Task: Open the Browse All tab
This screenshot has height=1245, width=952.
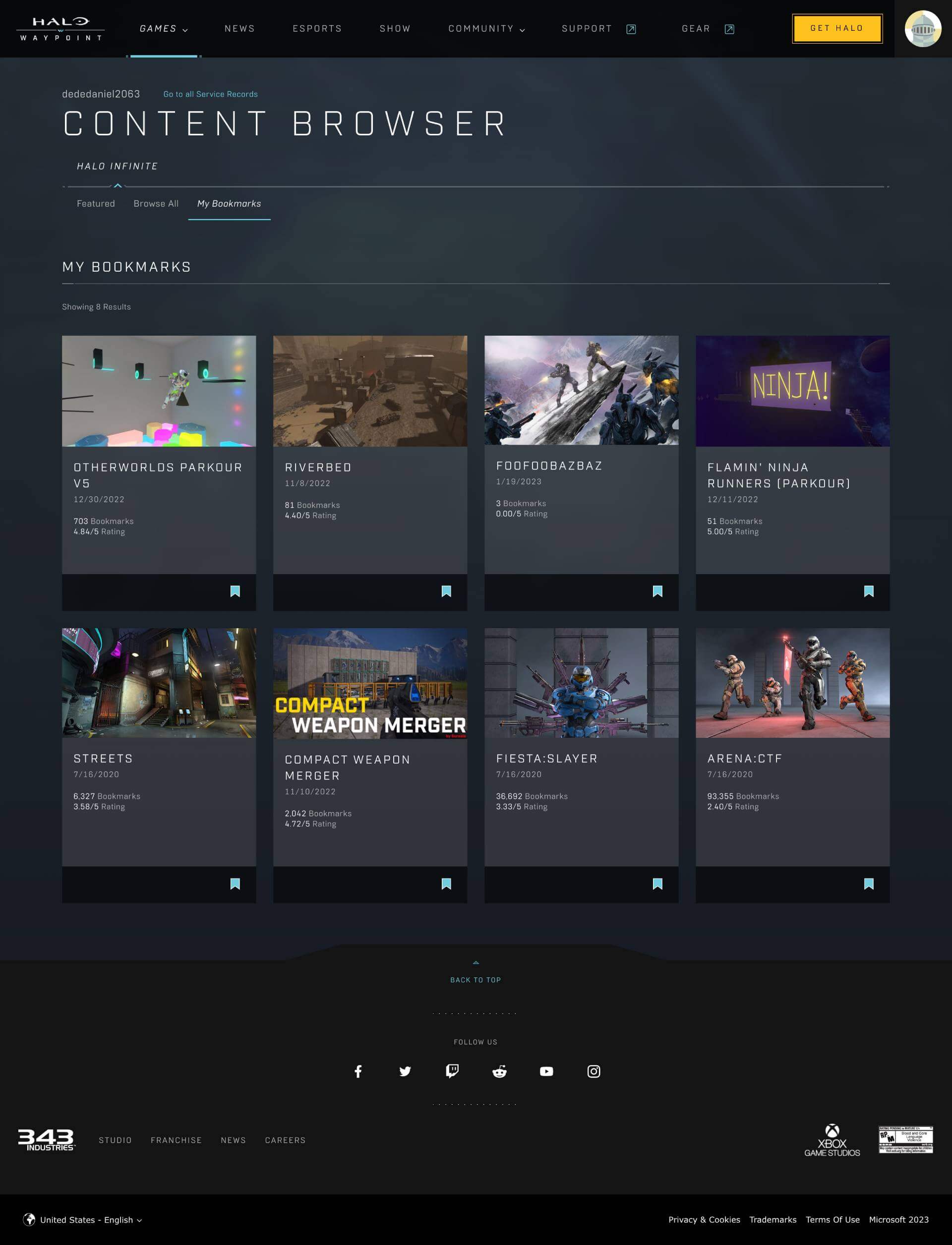Action: tap(156, 203)
